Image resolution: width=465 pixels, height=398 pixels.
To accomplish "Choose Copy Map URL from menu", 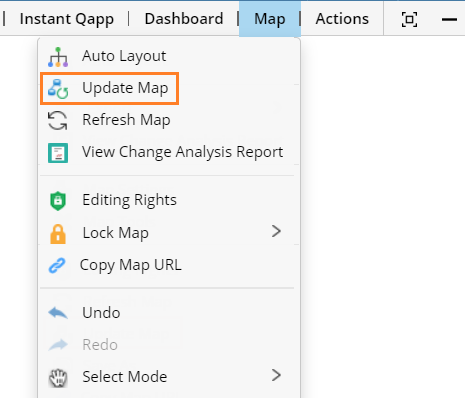I will click(x=169, y=265).
